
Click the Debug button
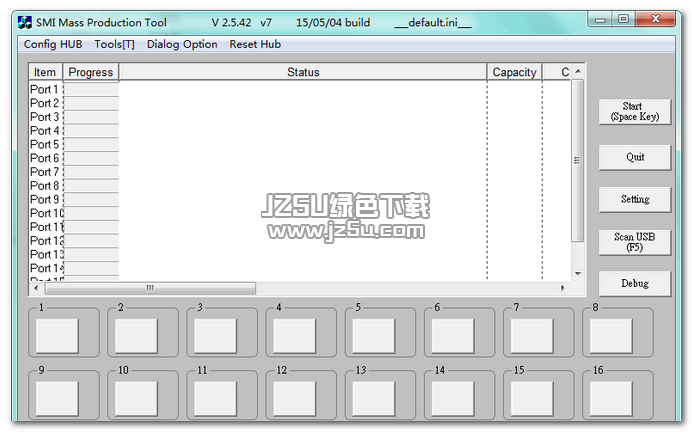pos(635,283)
